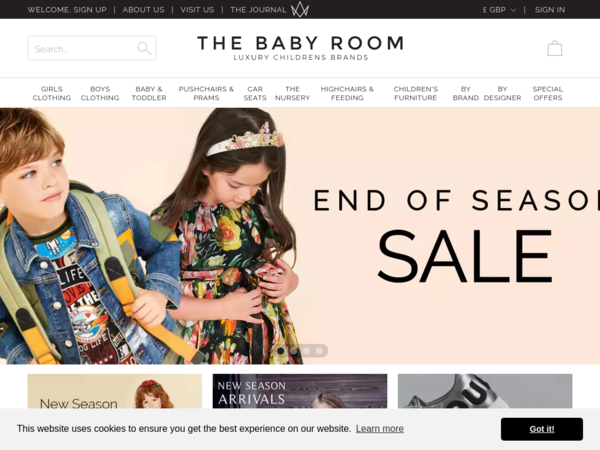Click the End of Season Sale banner
The width and height of the screenshot is (600, 450).
[300, 236]
